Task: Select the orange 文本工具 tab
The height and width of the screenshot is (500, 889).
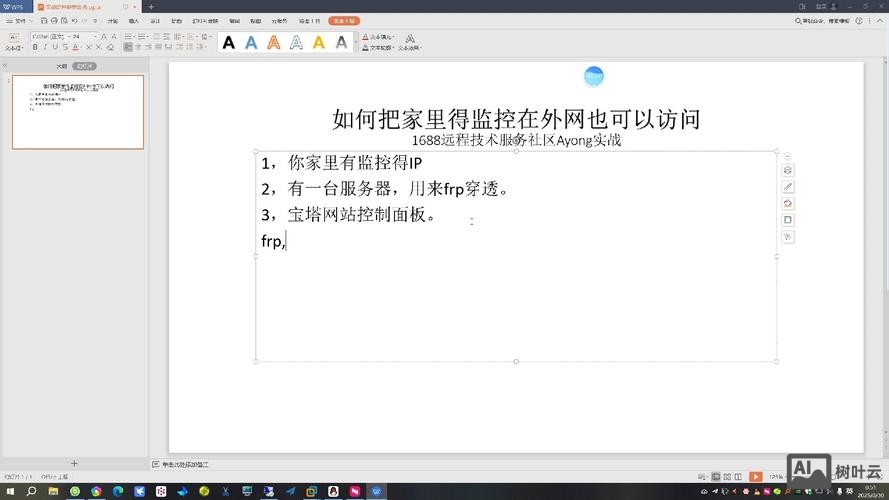Action: [344, 21]
